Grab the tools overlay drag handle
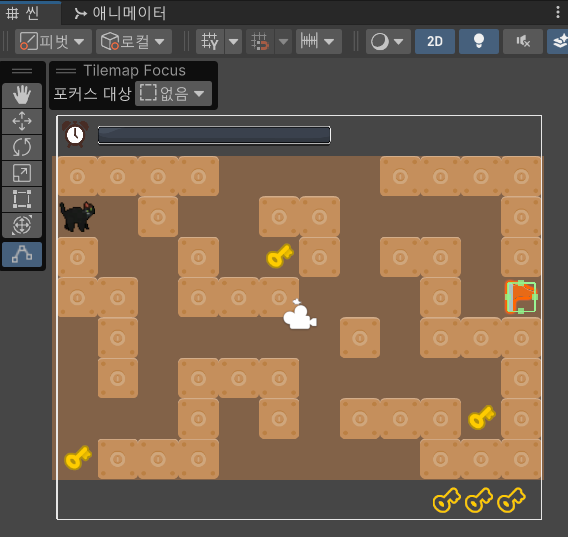The width and height of the screenshot is (568, 537). (22, 71)
